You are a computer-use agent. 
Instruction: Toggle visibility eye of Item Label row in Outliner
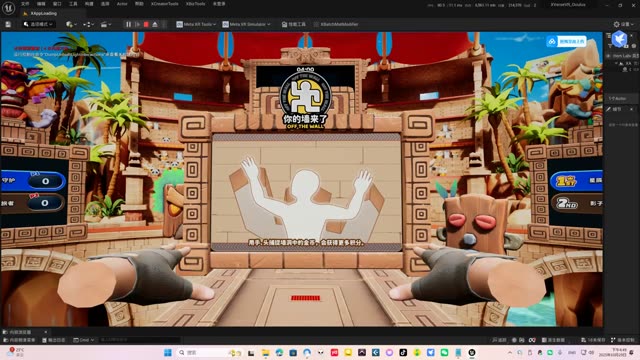608,56
